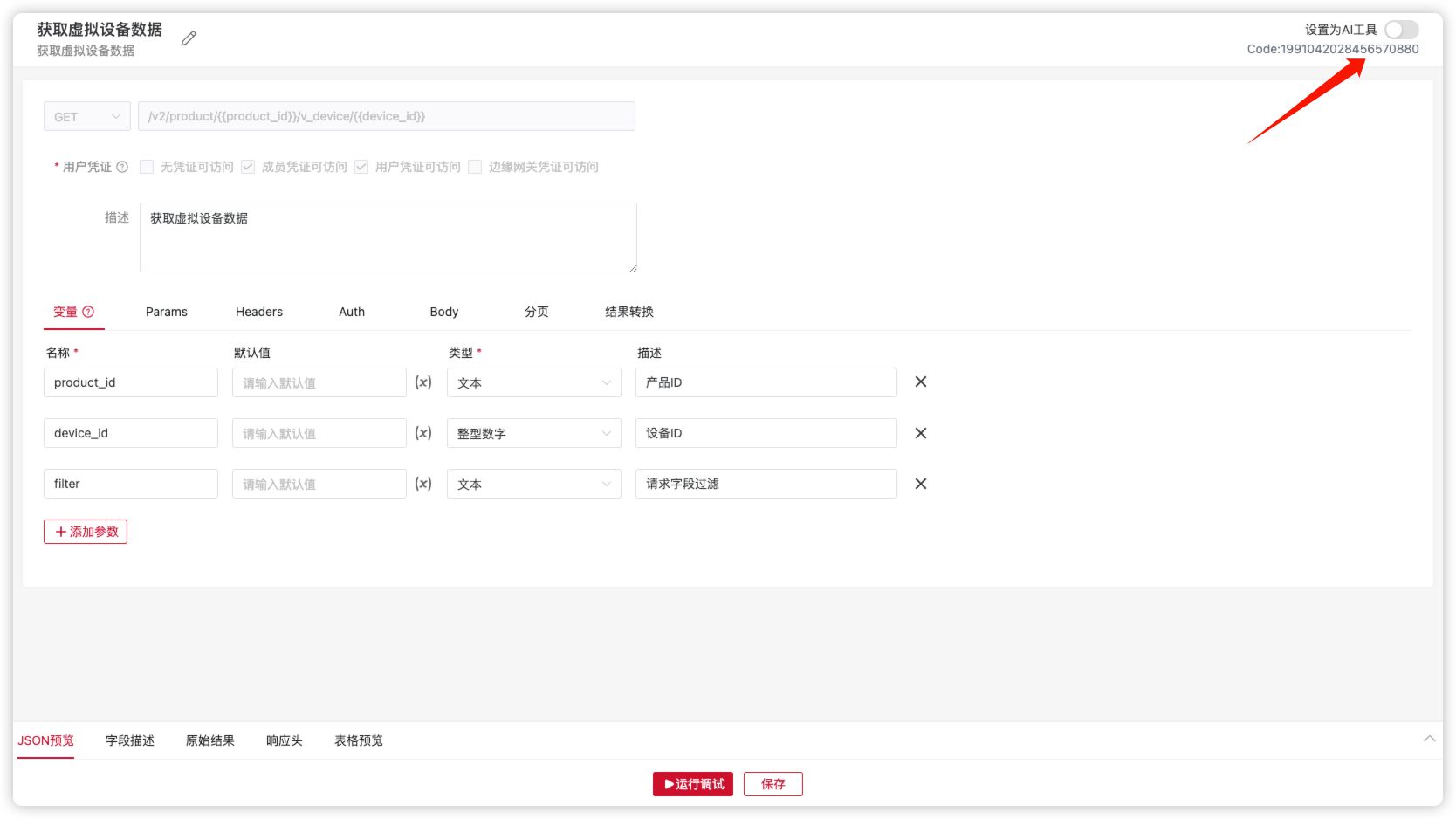This screenshot has width=1456, height=819.
Task: Open the help icon next to 用户凭证
Action: [122, 167]
